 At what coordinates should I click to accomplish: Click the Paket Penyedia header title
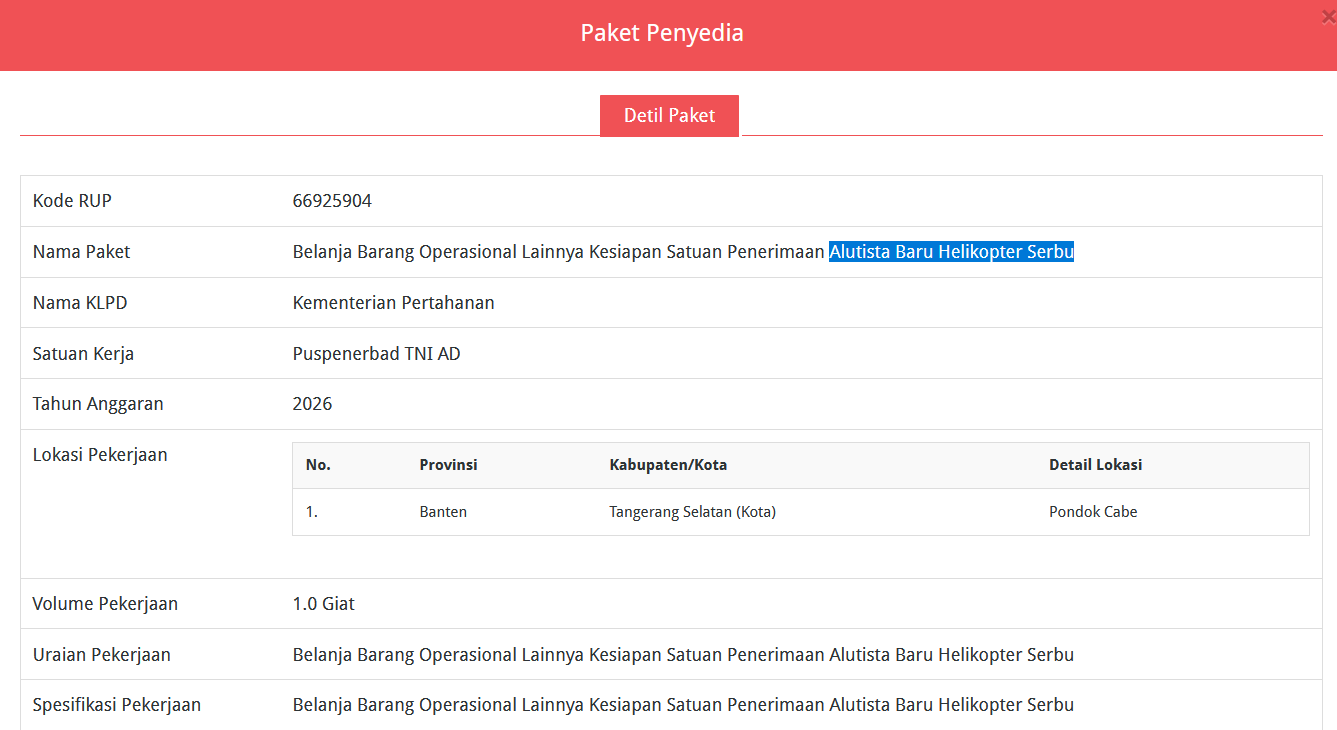[x=662, y=33]
